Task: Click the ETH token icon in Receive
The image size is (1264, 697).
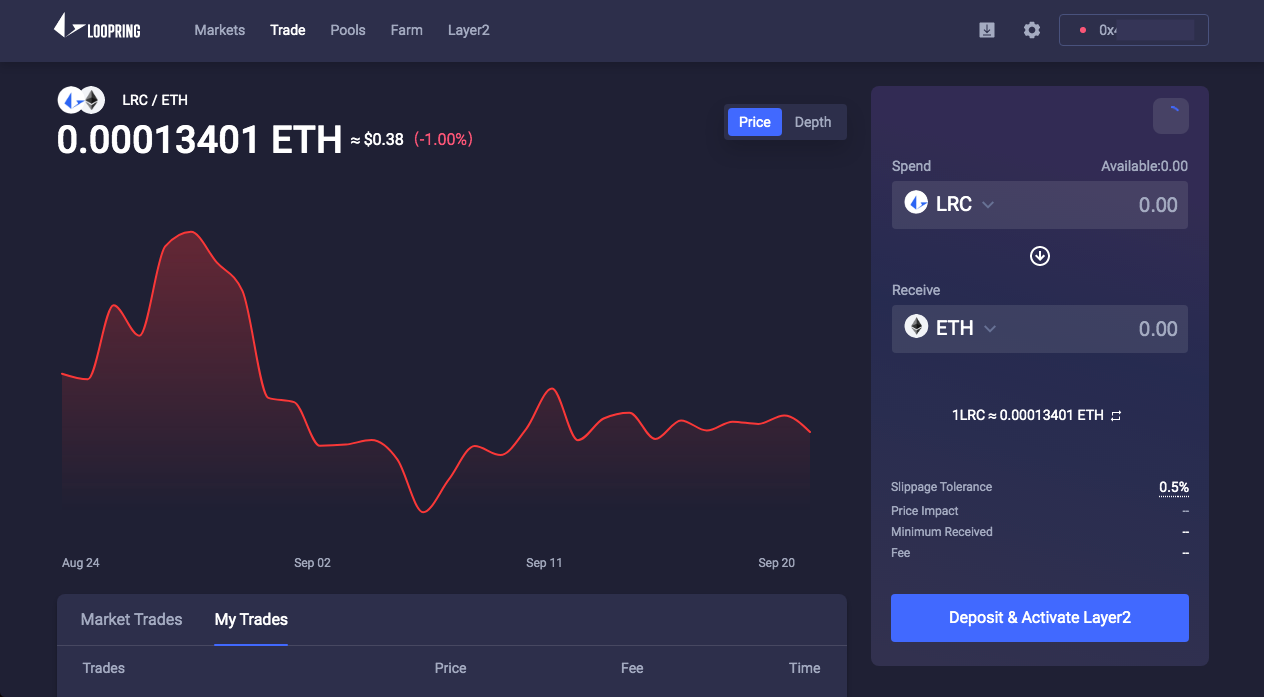Action: click(x=916, y=327)
